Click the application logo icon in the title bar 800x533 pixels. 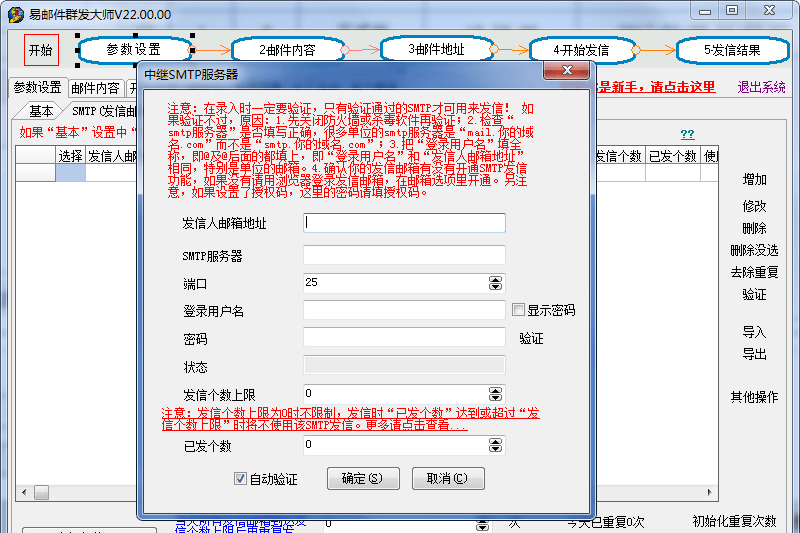(x=15, y=14)
